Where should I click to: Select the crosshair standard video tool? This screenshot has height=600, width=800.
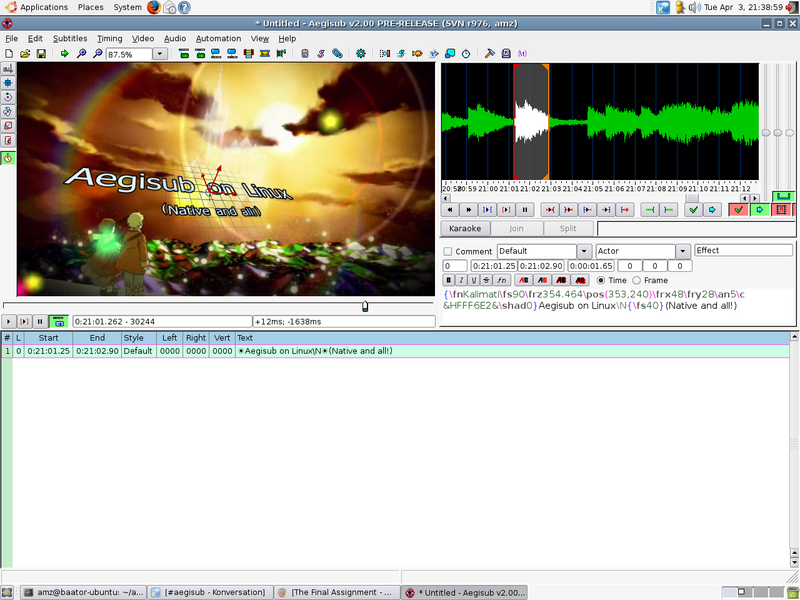click(x=8, y=68)
